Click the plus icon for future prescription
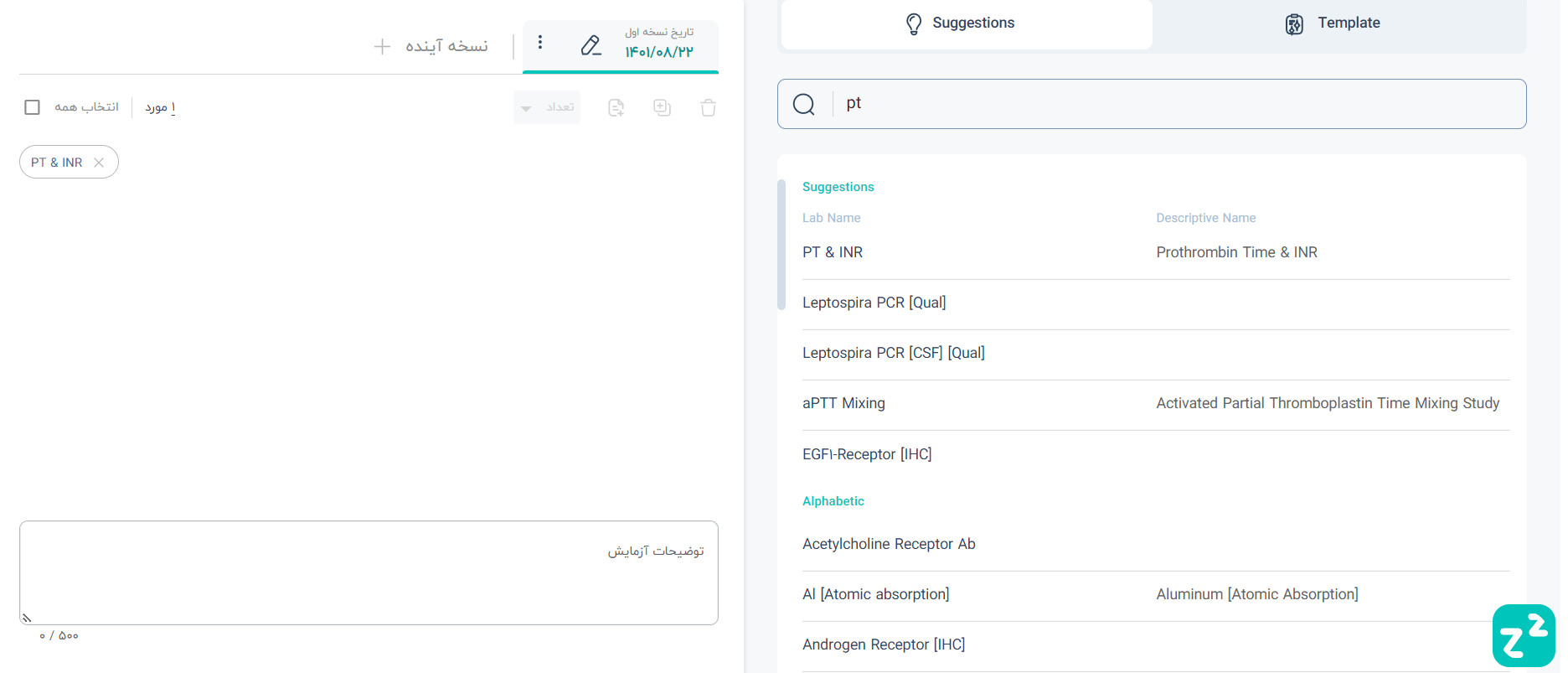 click(382, 46)
